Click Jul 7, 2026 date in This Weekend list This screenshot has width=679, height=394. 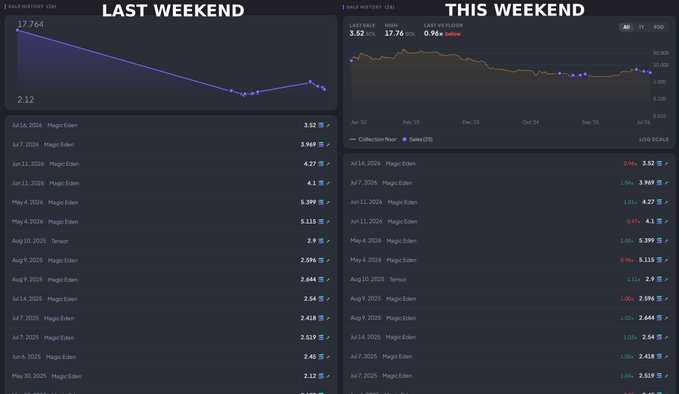pyautogui.click(x=364, y=183)
